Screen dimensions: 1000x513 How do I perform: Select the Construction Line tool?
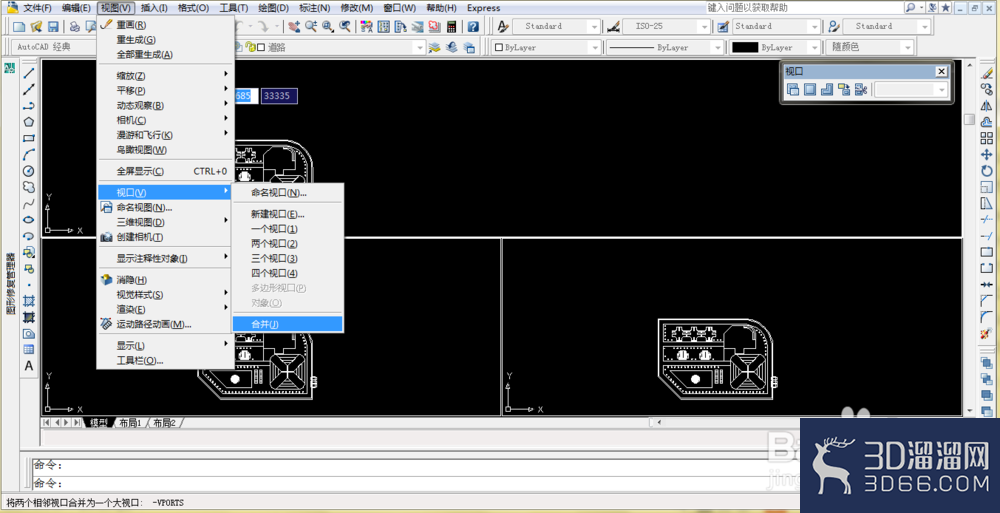click(x=29, y=89)
